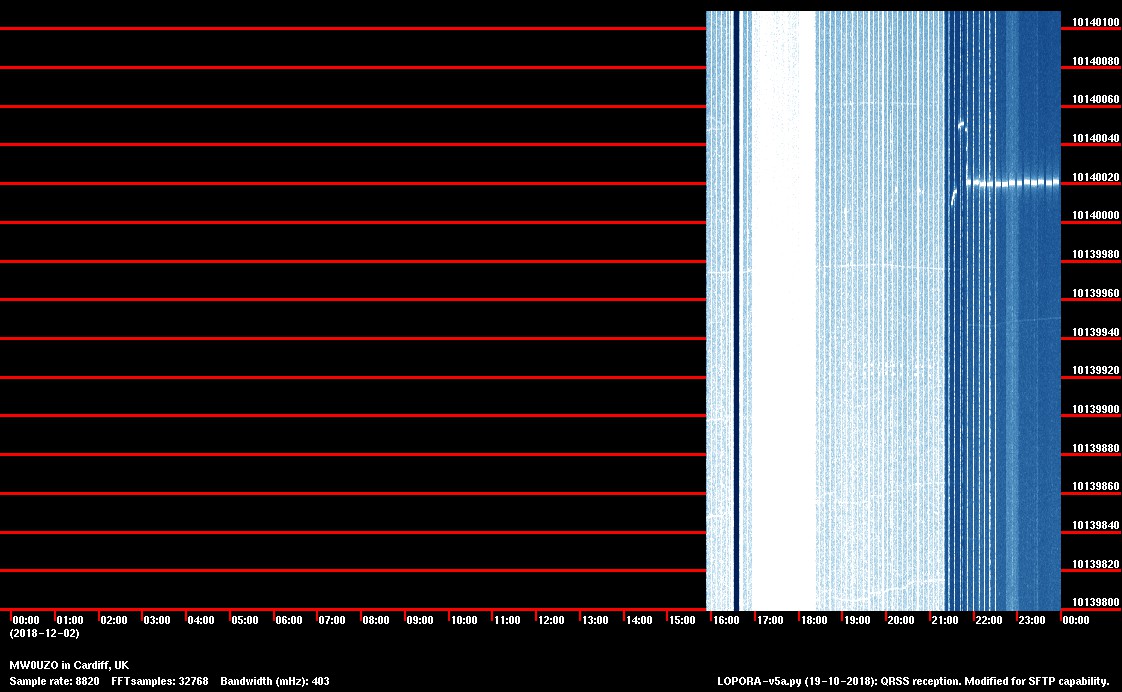Choose the 10139900 frequency scale value

(1095, 410)
